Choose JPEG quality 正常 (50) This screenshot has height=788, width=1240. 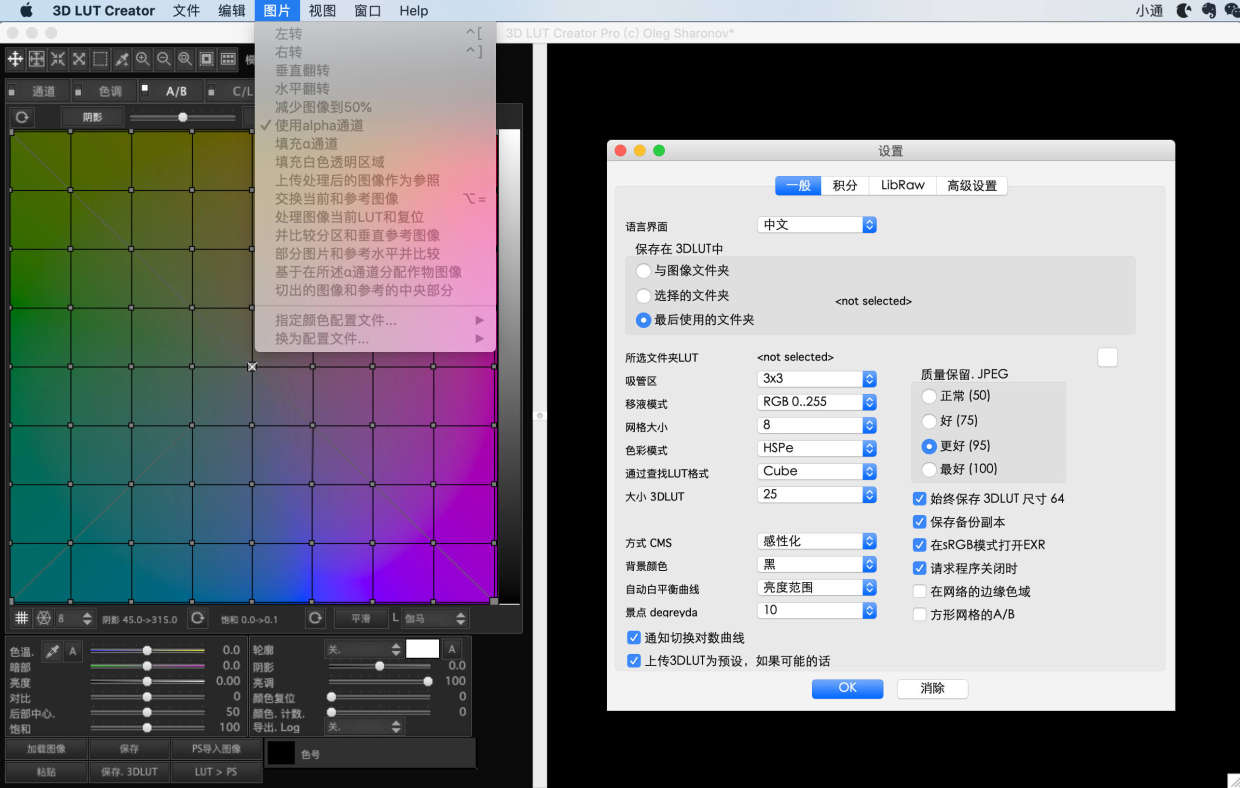click(930, 396)
